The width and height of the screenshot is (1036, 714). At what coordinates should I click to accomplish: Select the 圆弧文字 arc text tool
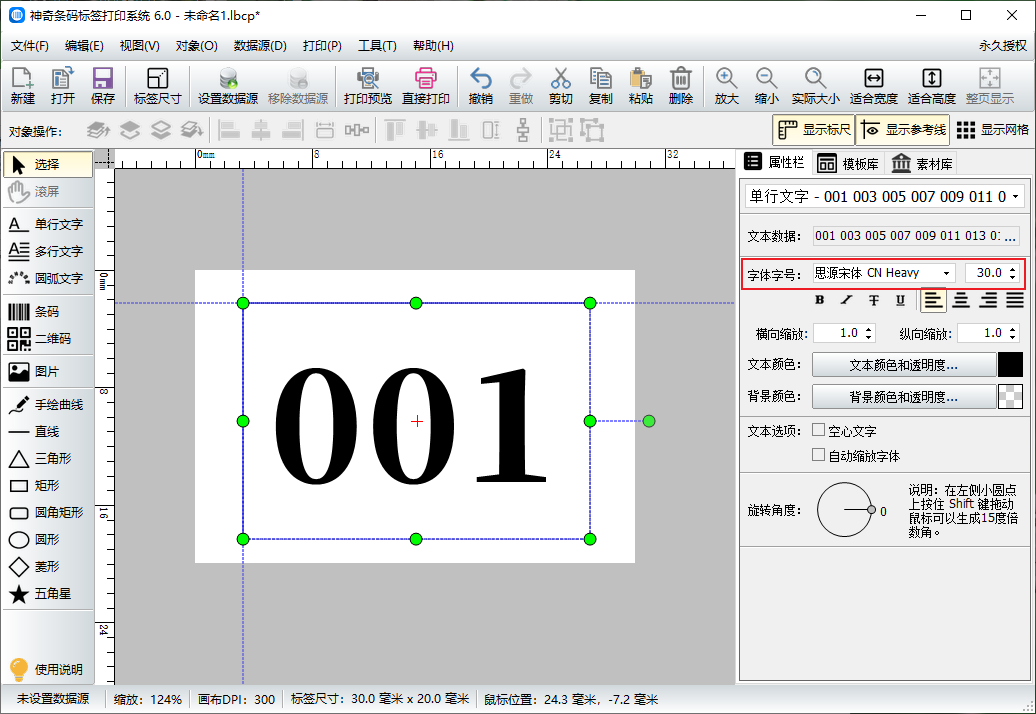(x=47, y=279)
